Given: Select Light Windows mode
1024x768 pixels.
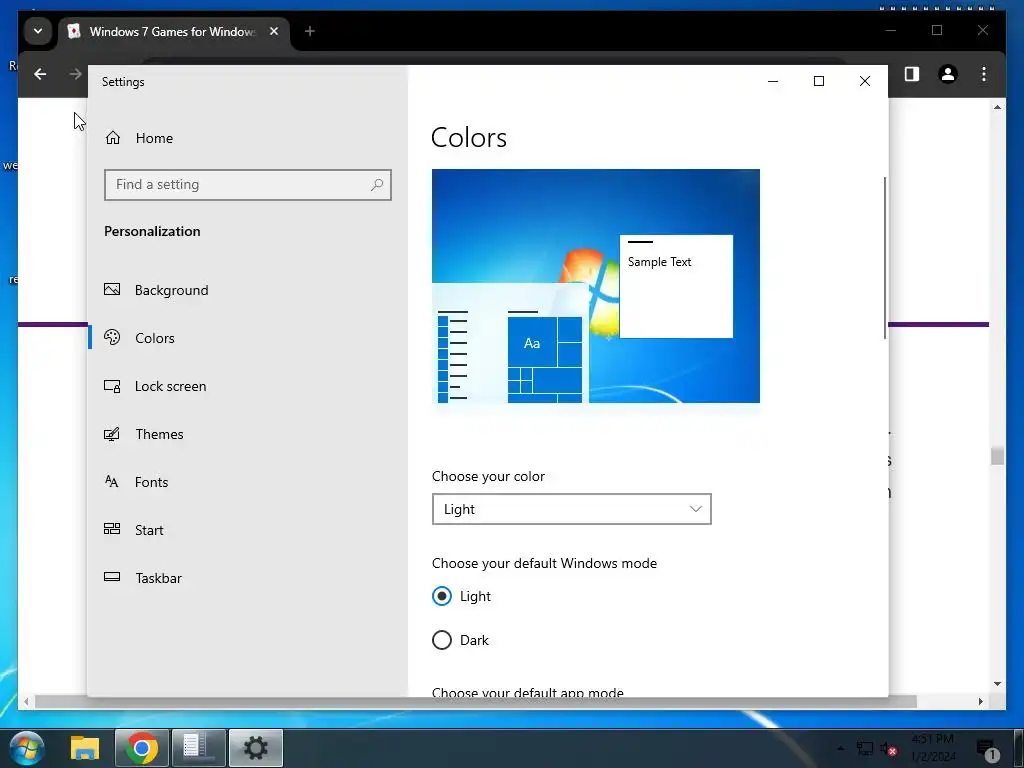Looking at the screenshot, I should [442, 596].
